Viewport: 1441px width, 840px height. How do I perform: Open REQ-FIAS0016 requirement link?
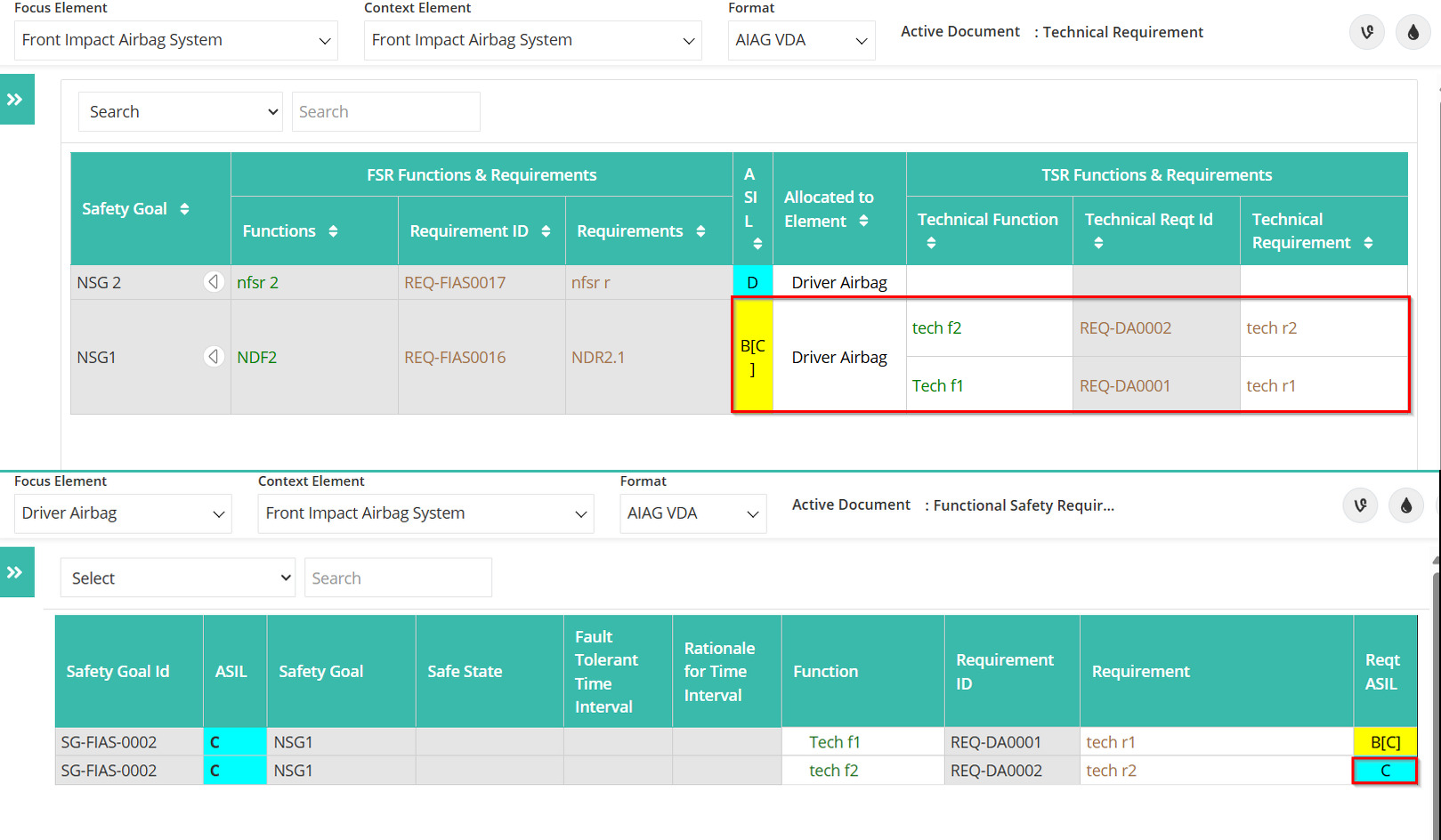[x=455, y=357]
